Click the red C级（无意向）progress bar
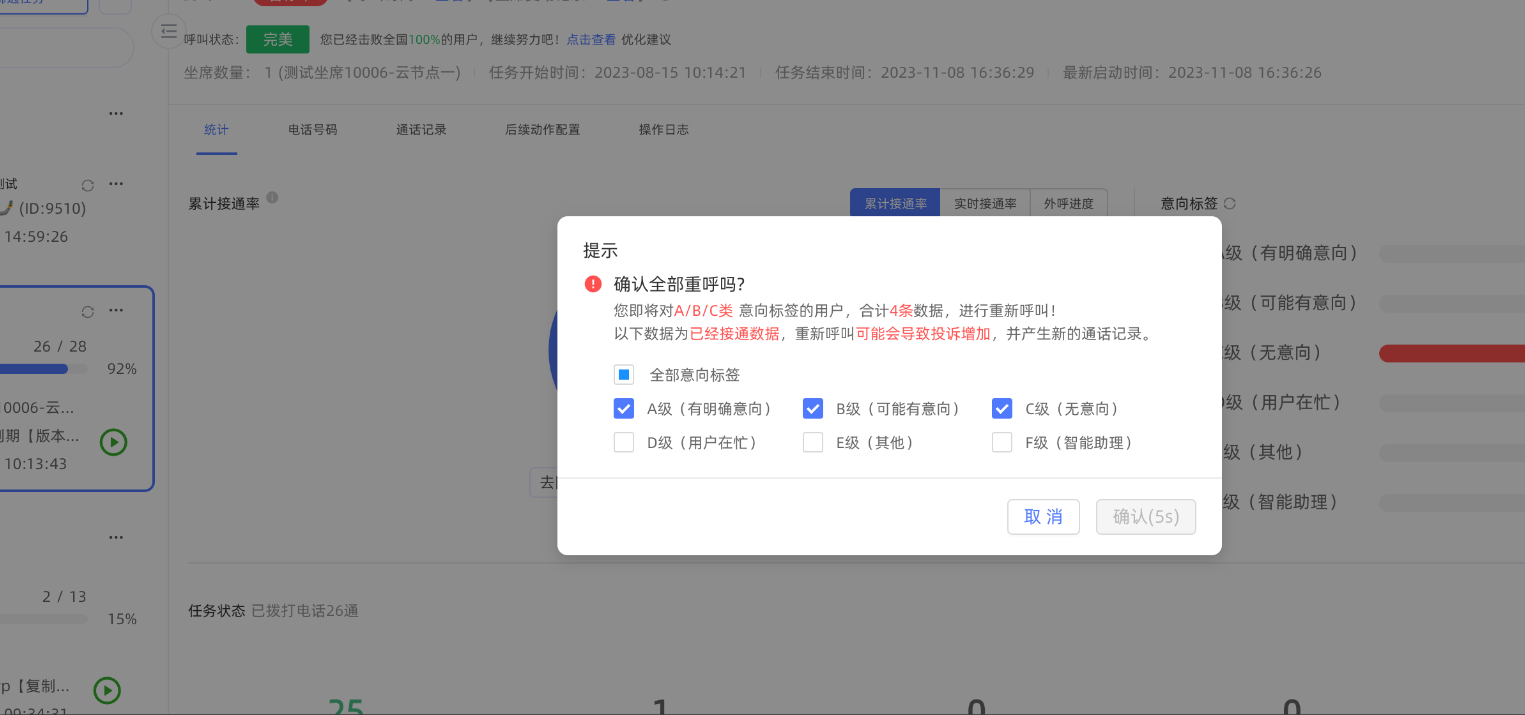Screen dimensions: 1525x715 click(1451, 353)
